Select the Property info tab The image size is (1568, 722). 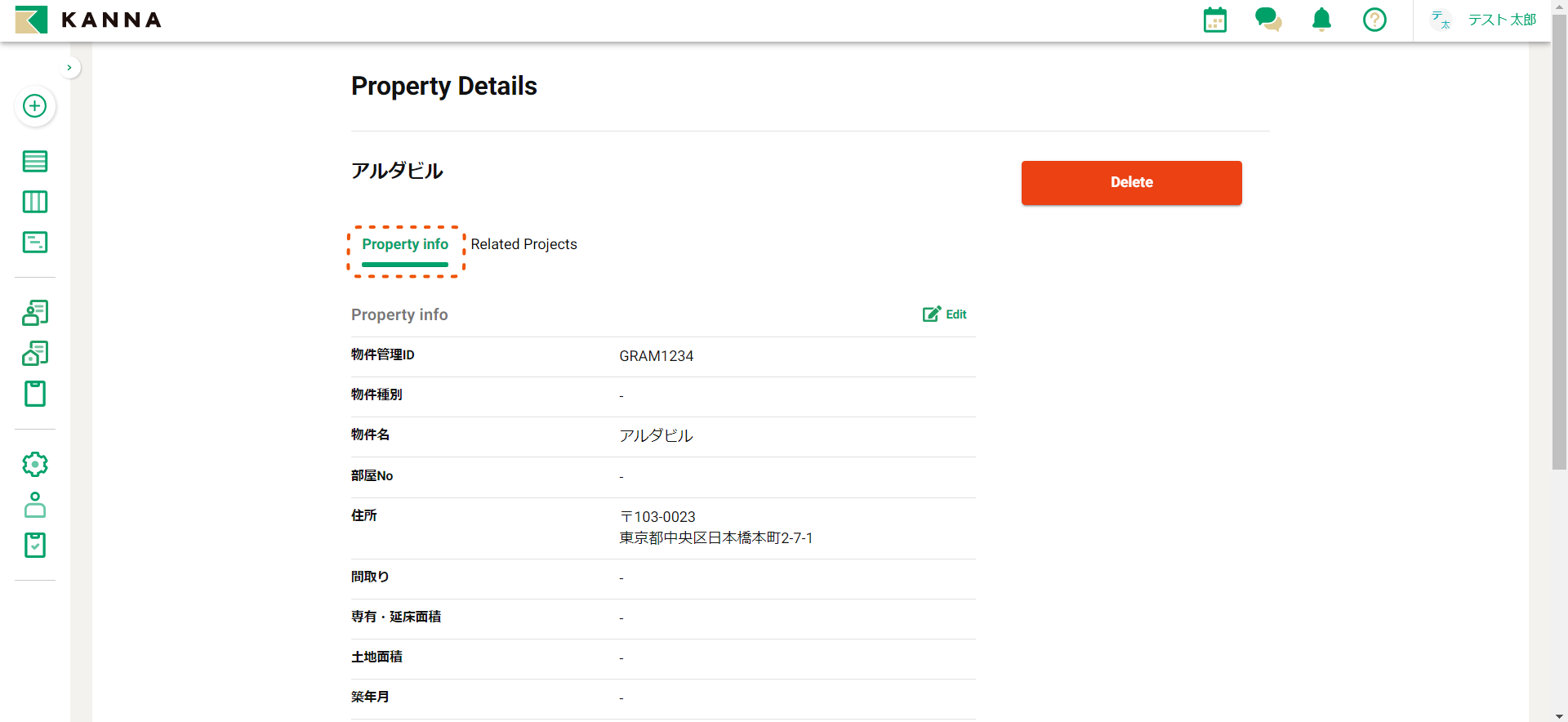click(405, 244)
